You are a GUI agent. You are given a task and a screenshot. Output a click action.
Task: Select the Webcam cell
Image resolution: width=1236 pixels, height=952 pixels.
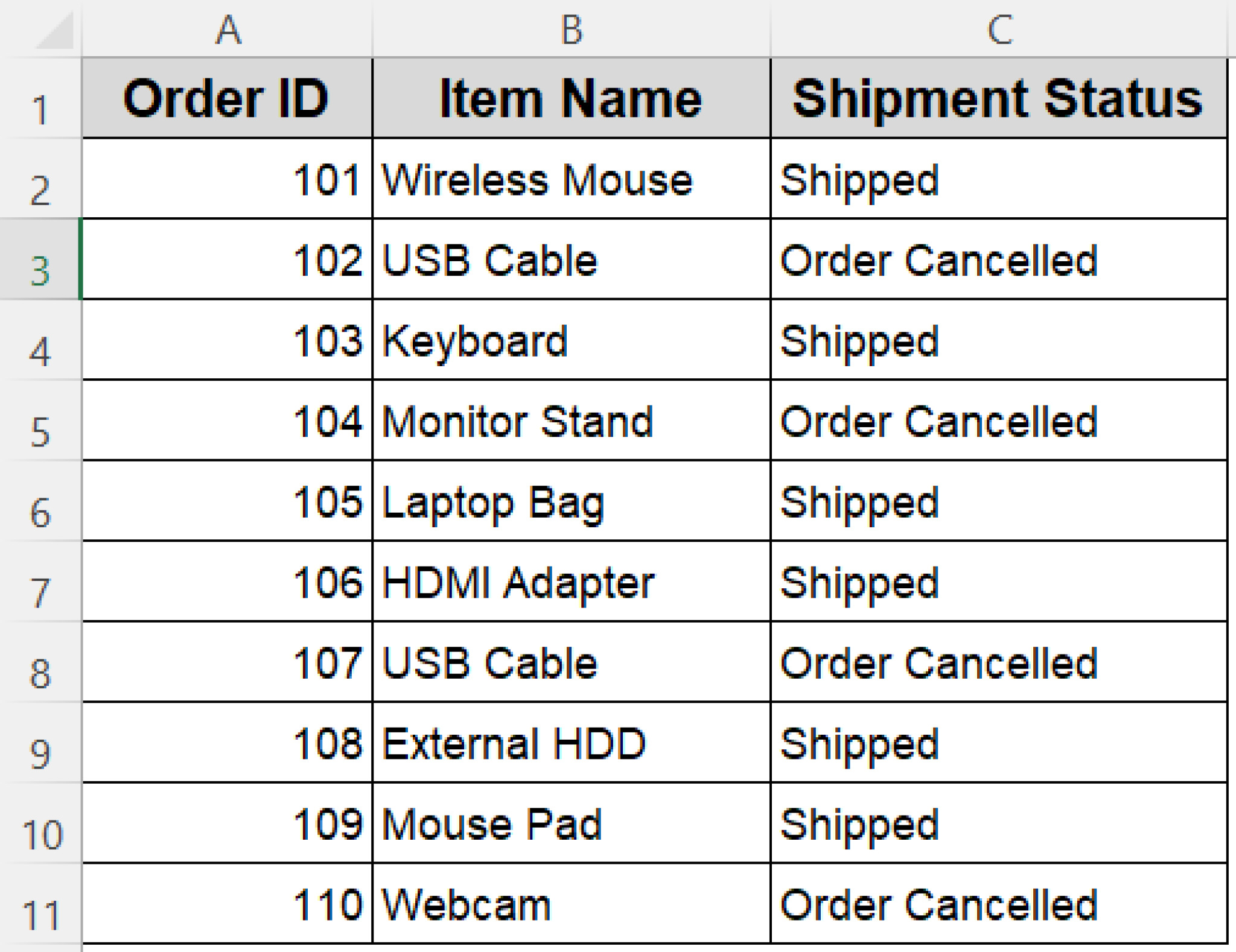pos(572,904)
